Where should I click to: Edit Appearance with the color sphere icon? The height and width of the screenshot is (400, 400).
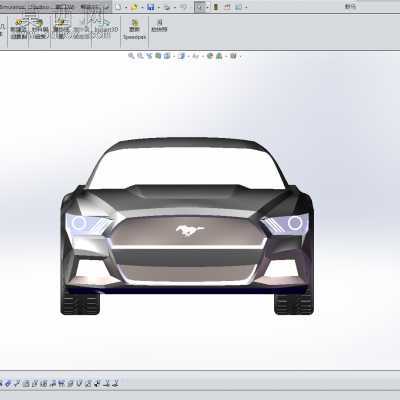(210, 56)
